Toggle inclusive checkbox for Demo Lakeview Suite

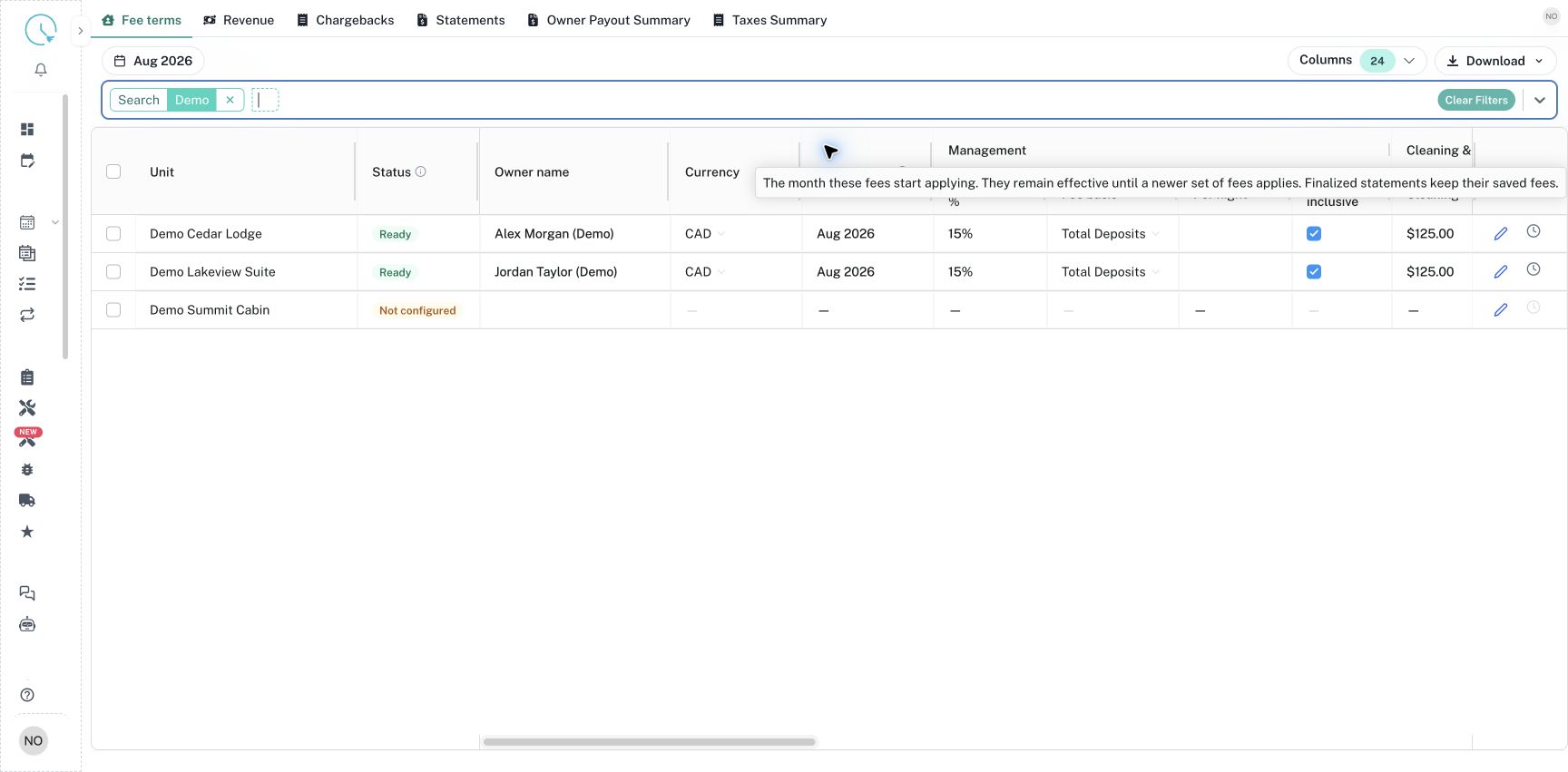click(x=1314, y=272)
